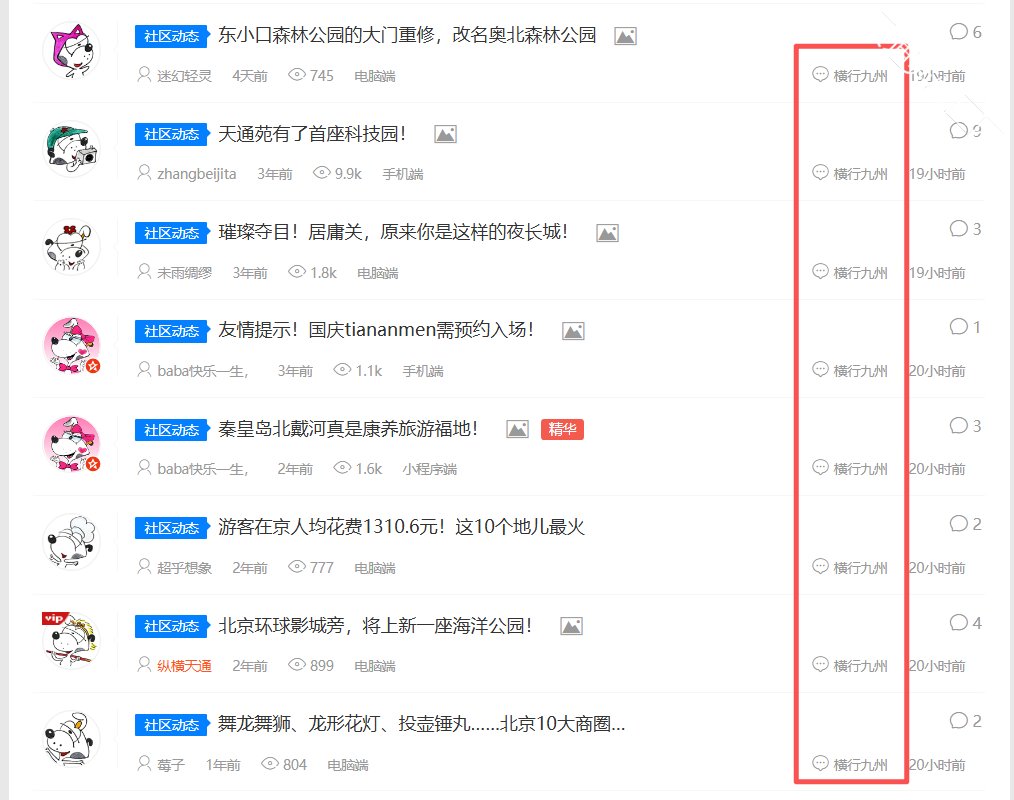Image resolution: width=1014 pixels, height=800 pixels.
Task: Open the 东小口森林公园 post title
Action: tap(407, 36)
